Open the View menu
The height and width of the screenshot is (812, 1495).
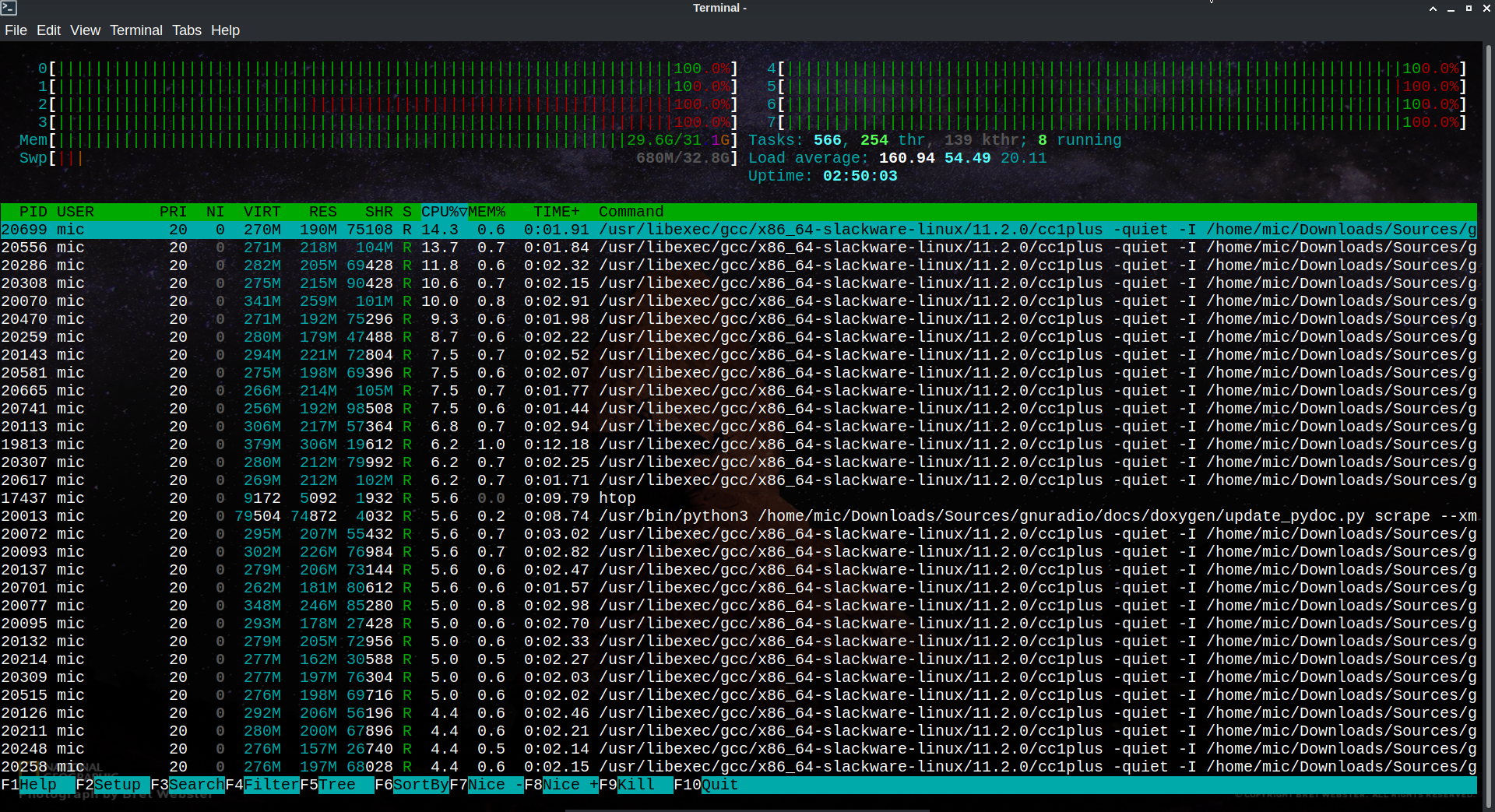point(85,30)
